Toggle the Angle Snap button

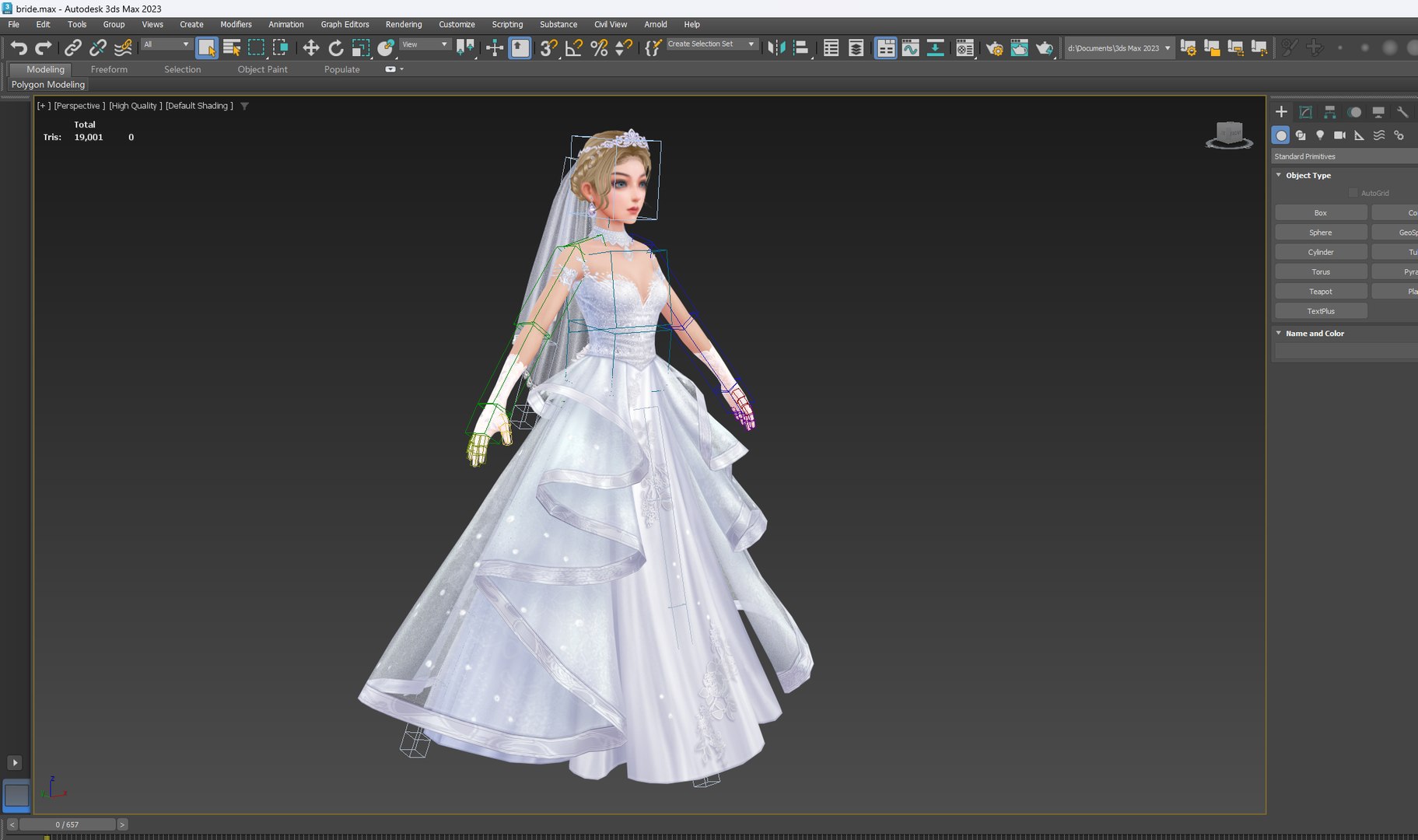(x=574, y=48)
